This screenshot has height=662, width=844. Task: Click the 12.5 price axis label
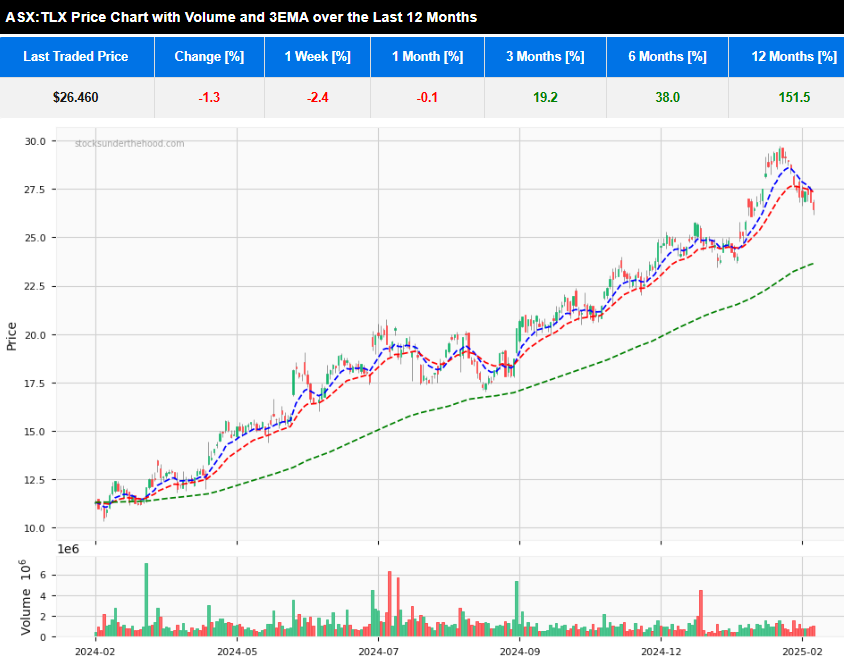coord(35,480)
